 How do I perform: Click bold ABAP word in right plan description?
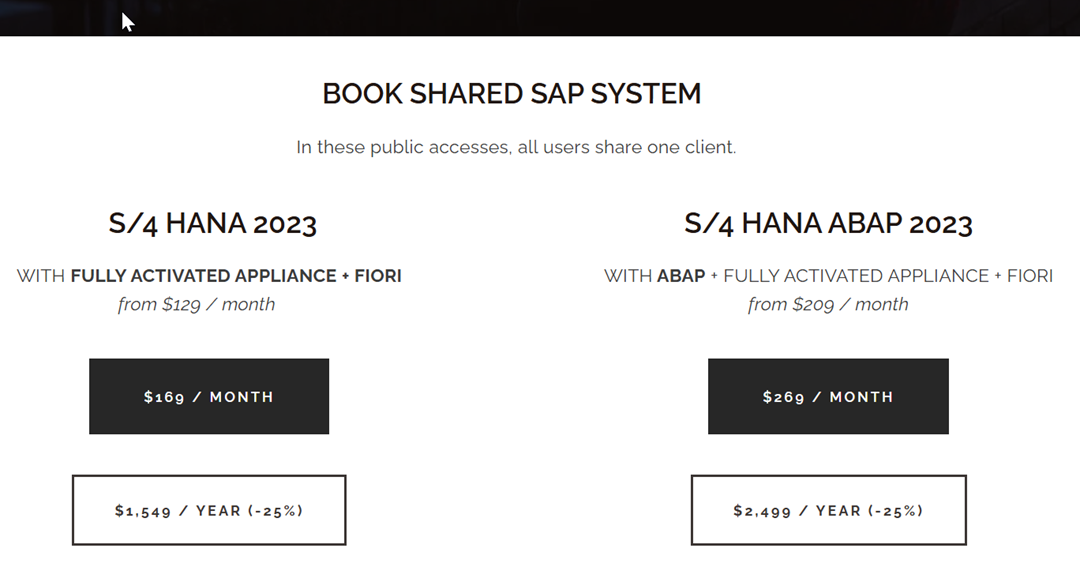click(681, 276)
